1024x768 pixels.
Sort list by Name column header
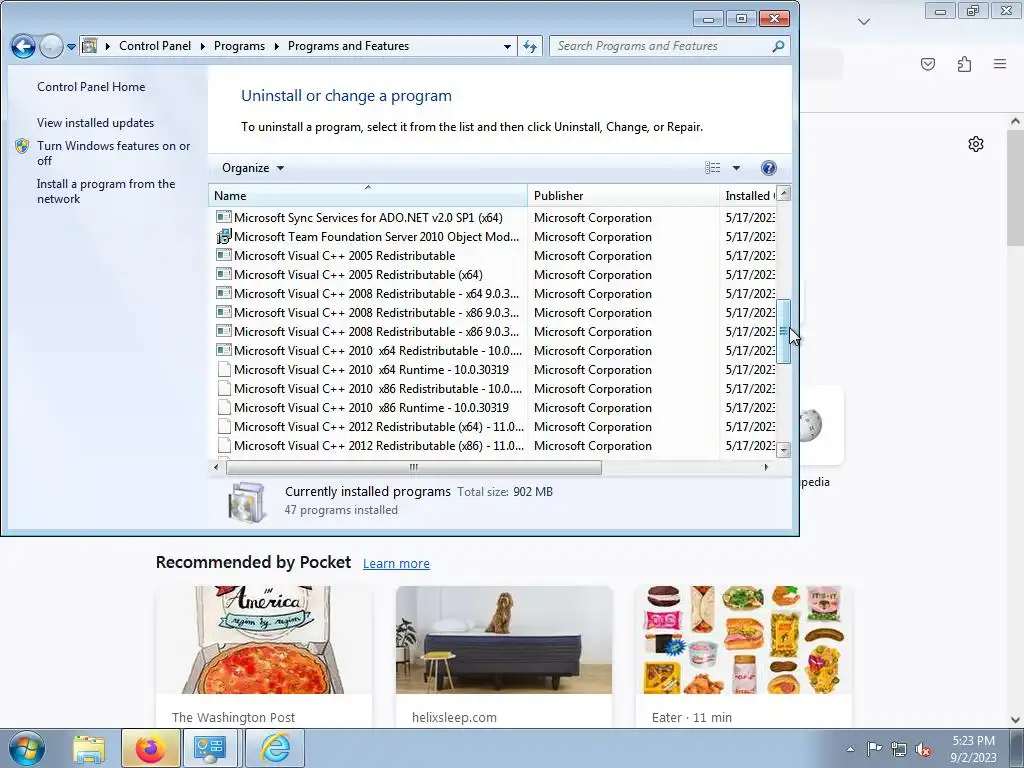pyautogui.click(x=368, y=195)
